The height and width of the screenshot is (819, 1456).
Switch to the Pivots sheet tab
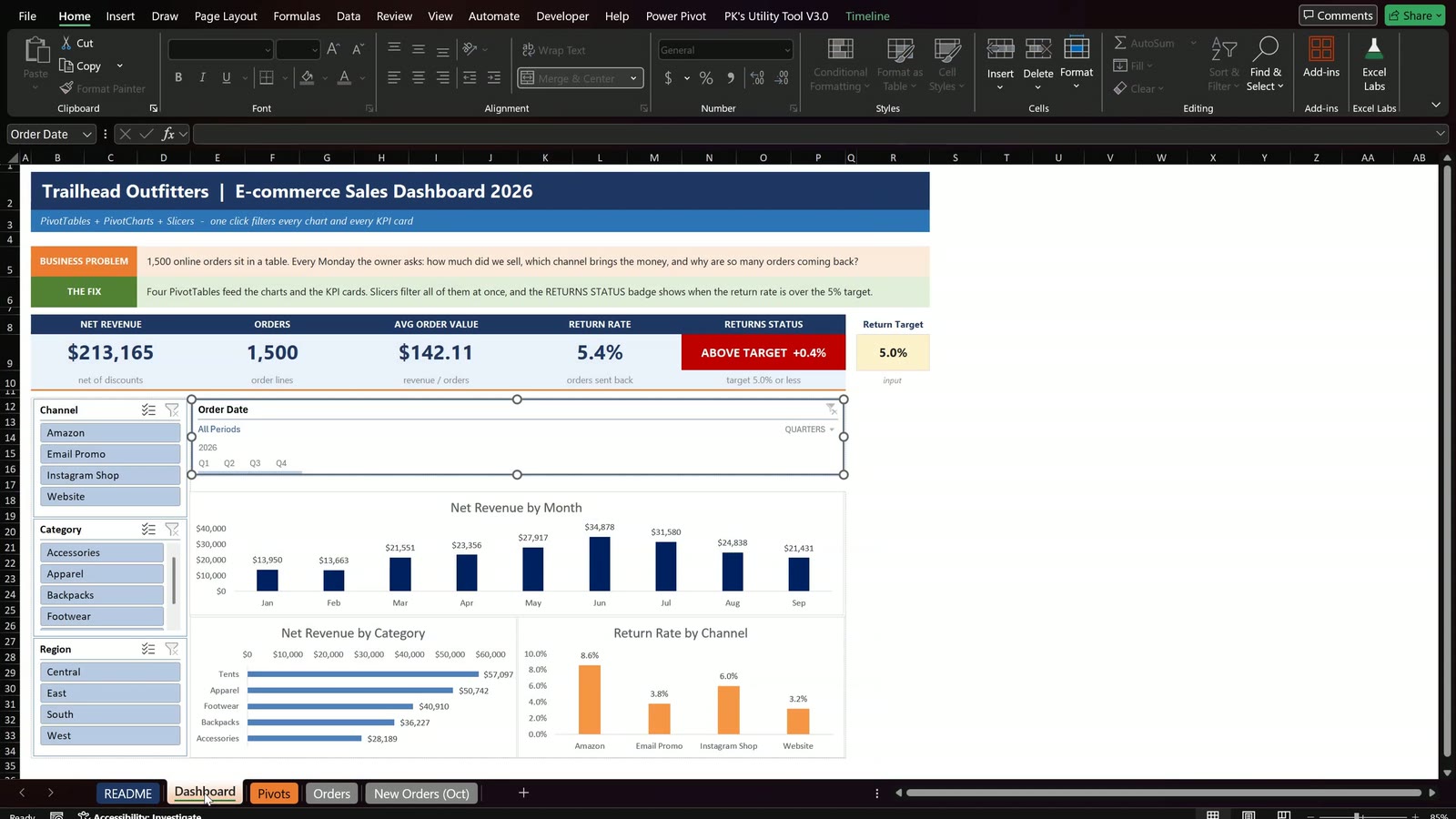point(274,794)
